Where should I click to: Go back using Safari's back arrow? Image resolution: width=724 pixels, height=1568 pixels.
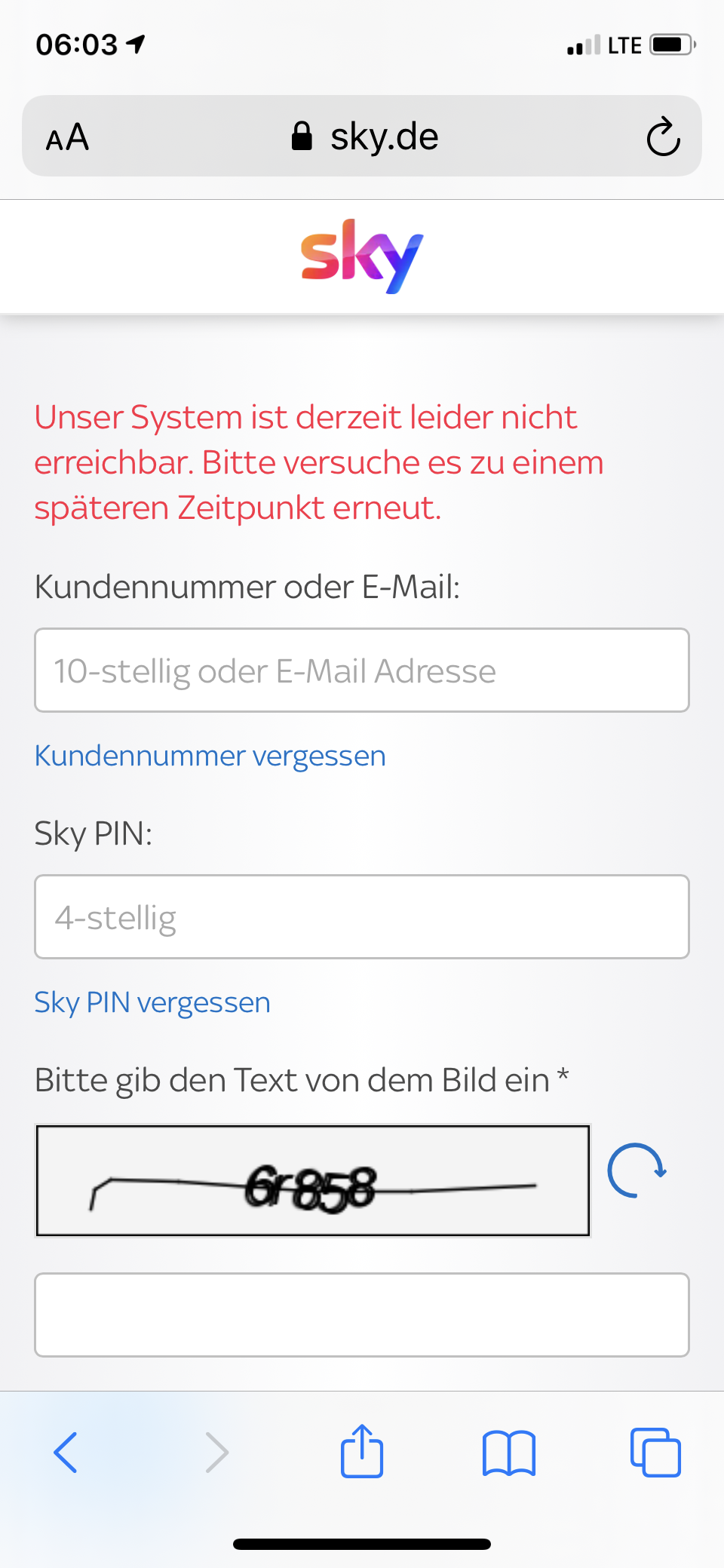pyautogui.click(x=66, y=1452)
